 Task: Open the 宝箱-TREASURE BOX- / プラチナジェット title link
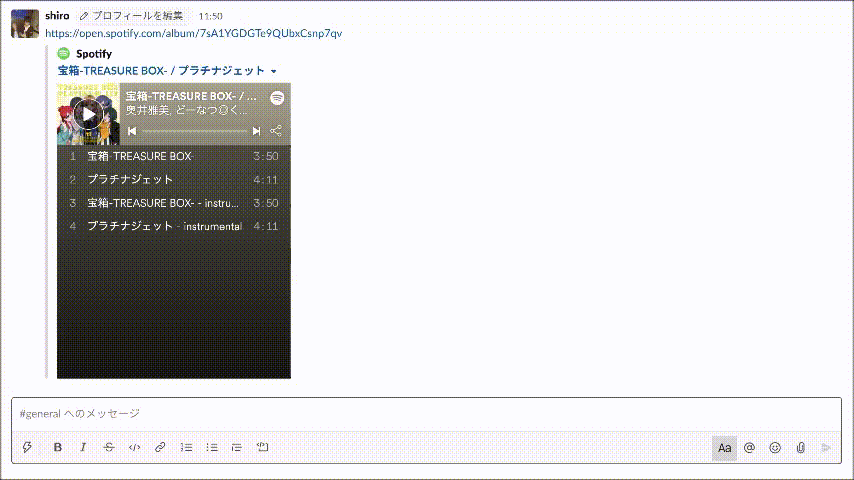tap(161, 71)
